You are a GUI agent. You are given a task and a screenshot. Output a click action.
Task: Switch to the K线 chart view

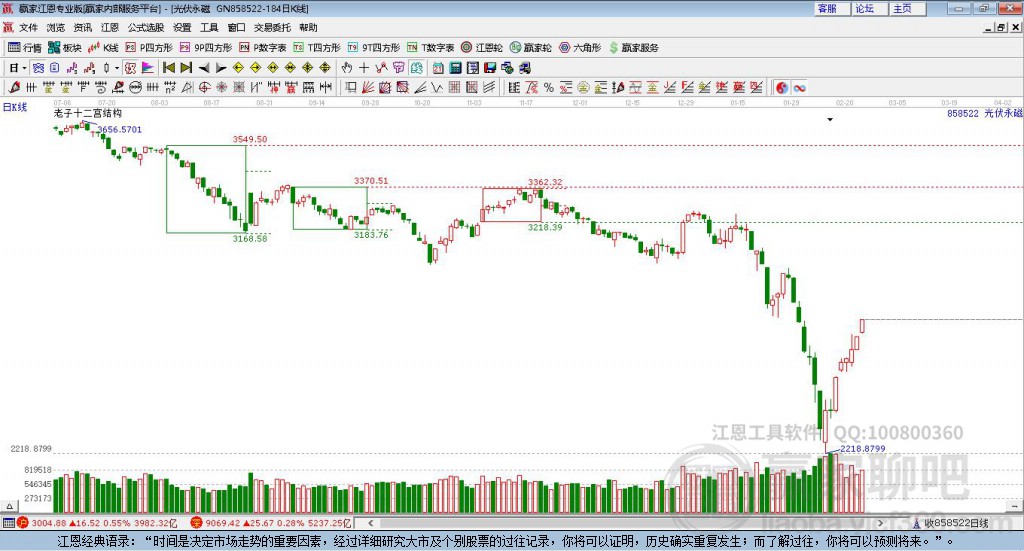point(103,48)
